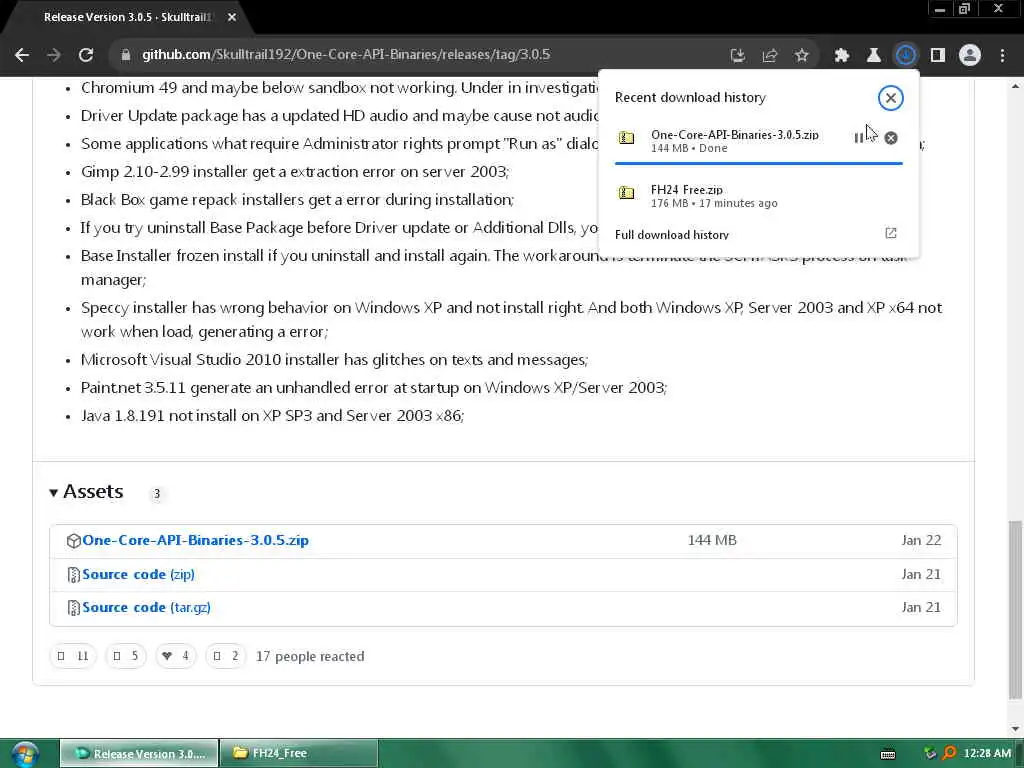Viewport: 1024px width, 768px height.
Task: Open the Windows Start button
Action: tap(24, 754)
